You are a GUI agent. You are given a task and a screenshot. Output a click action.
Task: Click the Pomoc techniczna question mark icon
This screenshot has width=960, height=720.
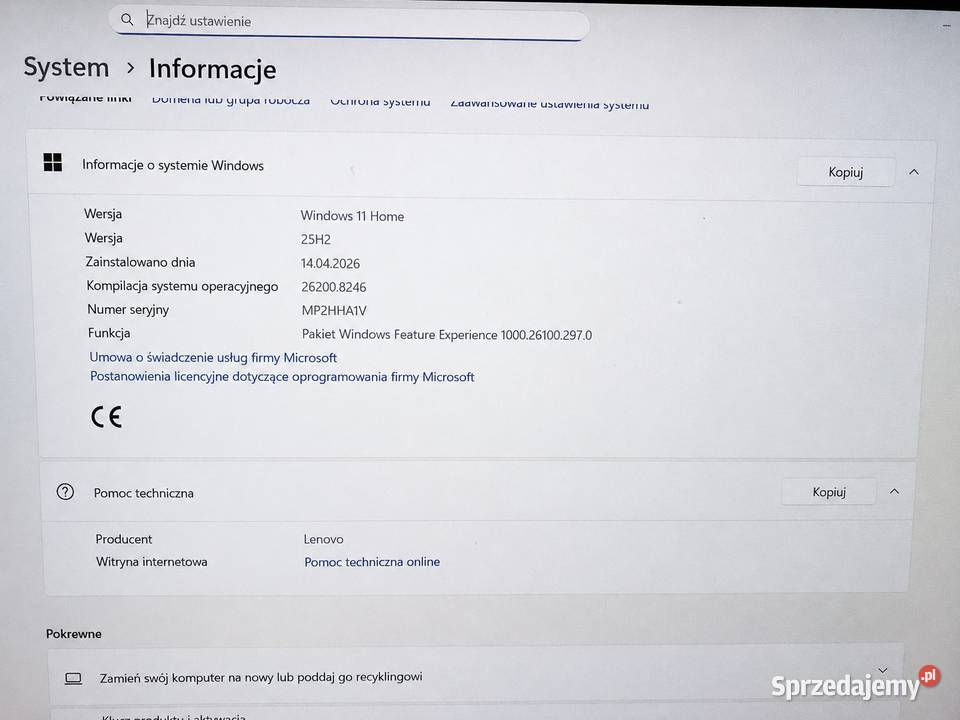pos(65,492)
